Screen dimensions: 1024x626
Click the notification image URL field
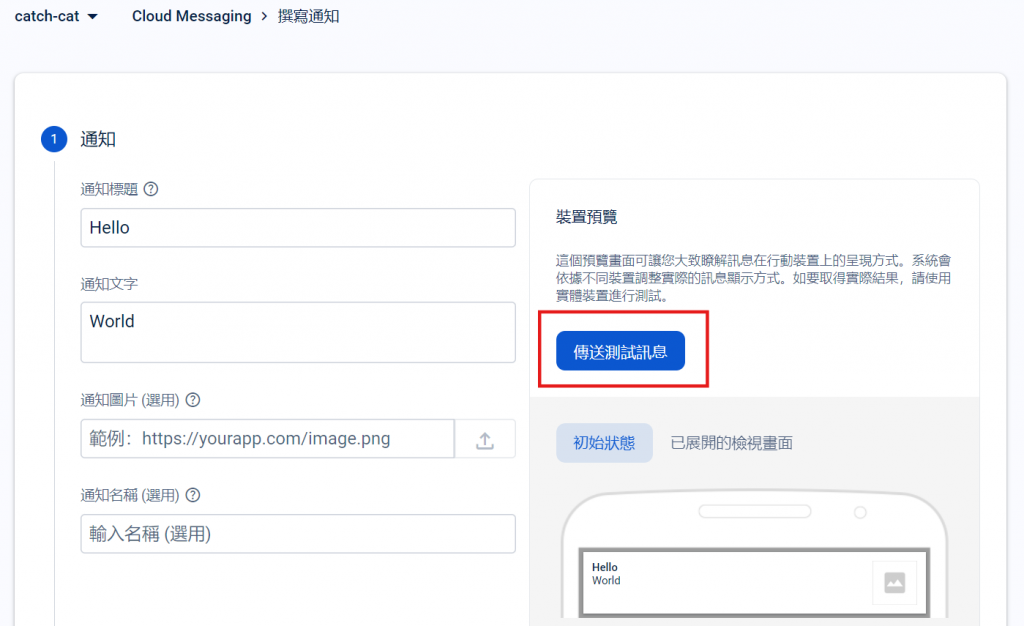tap(268, 439)
